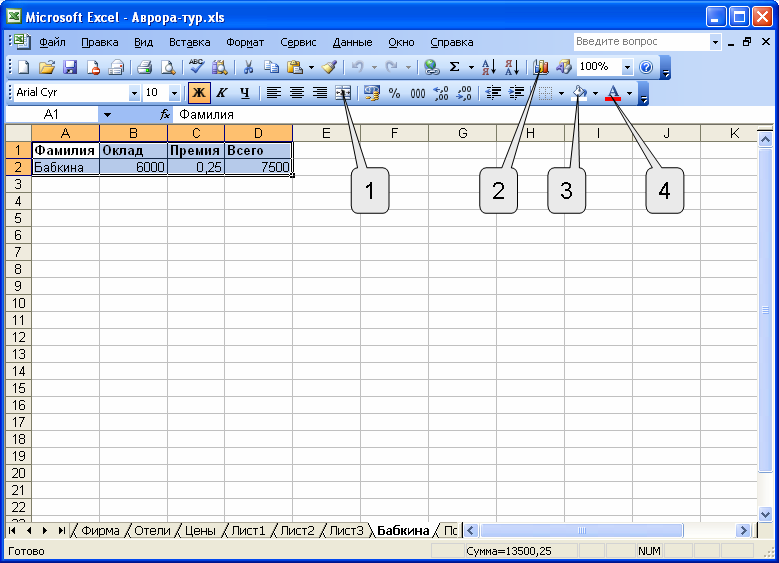Open Help with the question mark icon
The width and height of the screenshot is (779, 563).
(x=646, y=67)
